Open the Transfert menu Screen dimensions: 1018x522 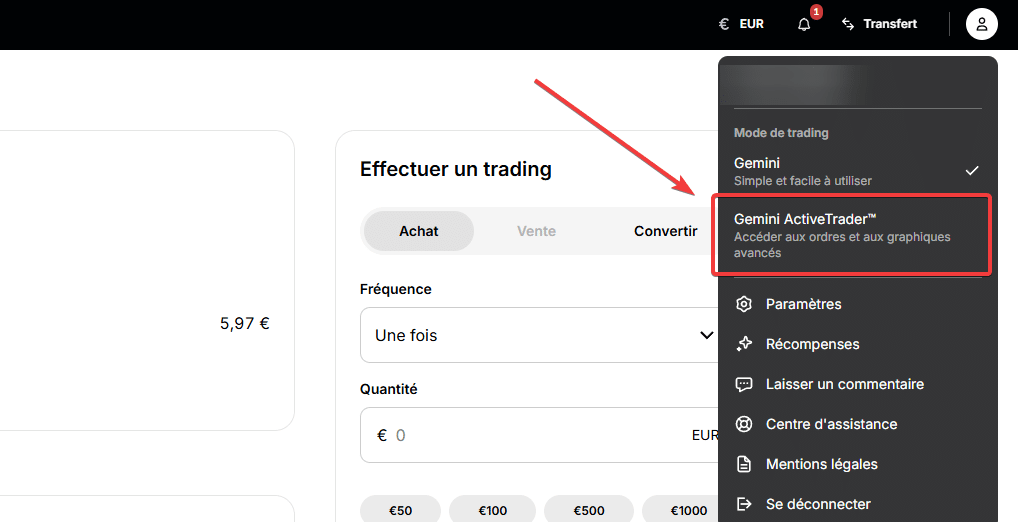pyautogui.click(x=880, y=24)
